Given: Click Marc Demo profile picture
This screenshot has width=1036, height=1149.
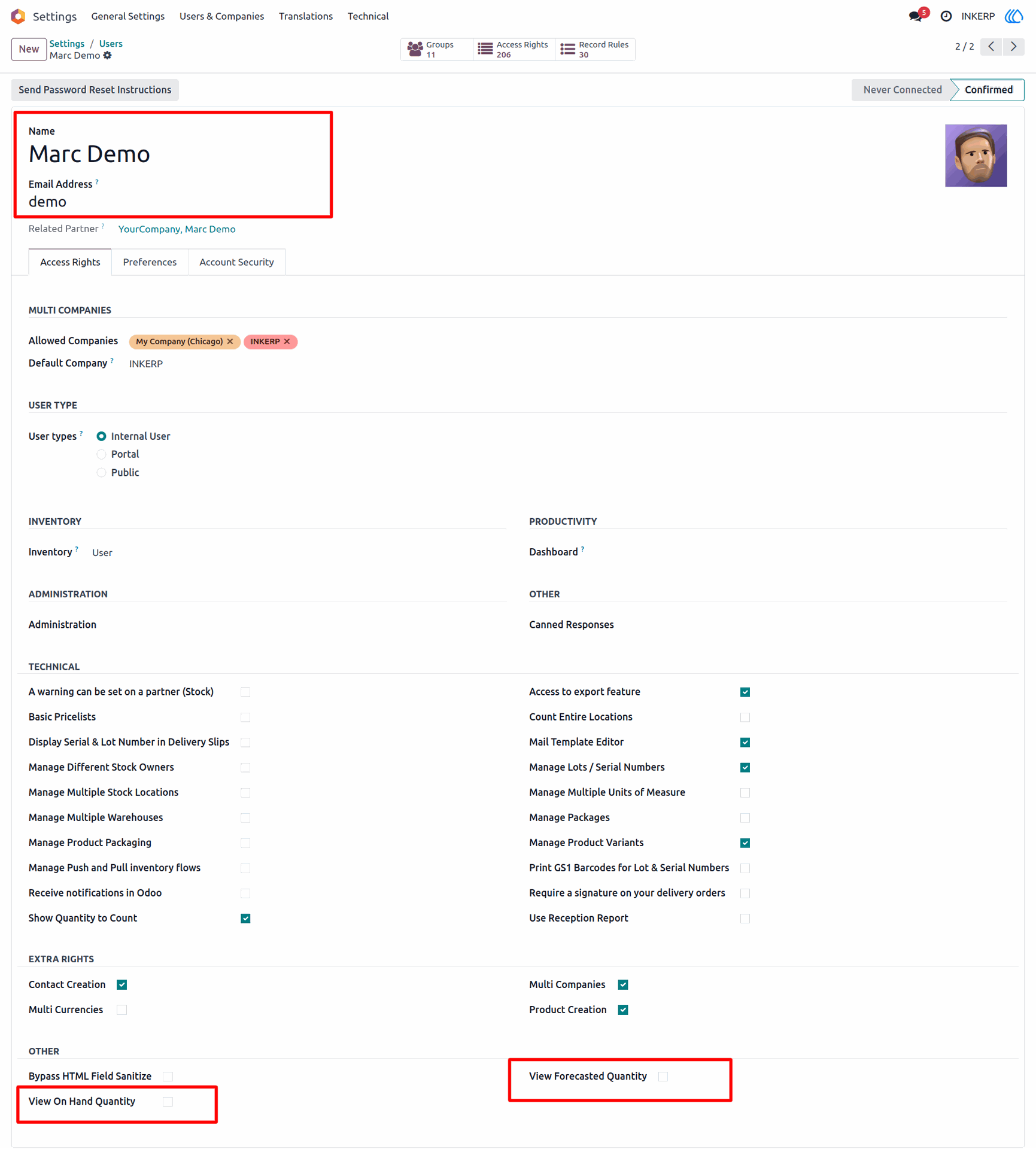Looking at the screenshot, I should [x=976, y=156].
